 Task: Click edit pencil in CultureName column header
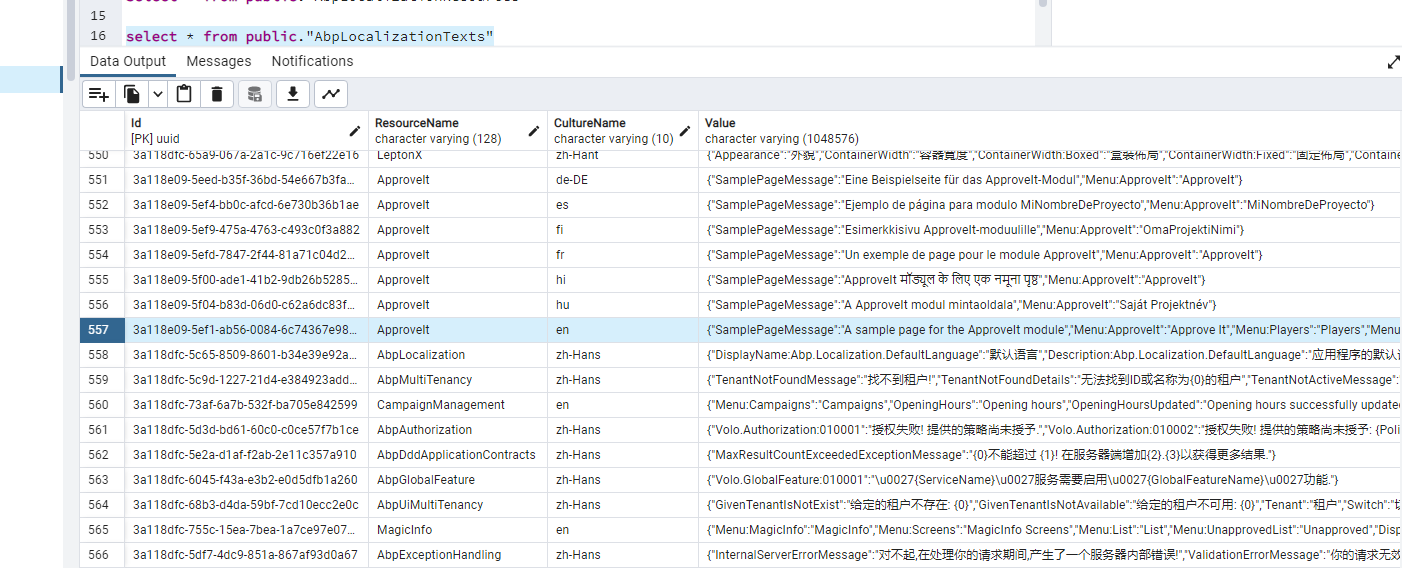click(x=685, y=131)
